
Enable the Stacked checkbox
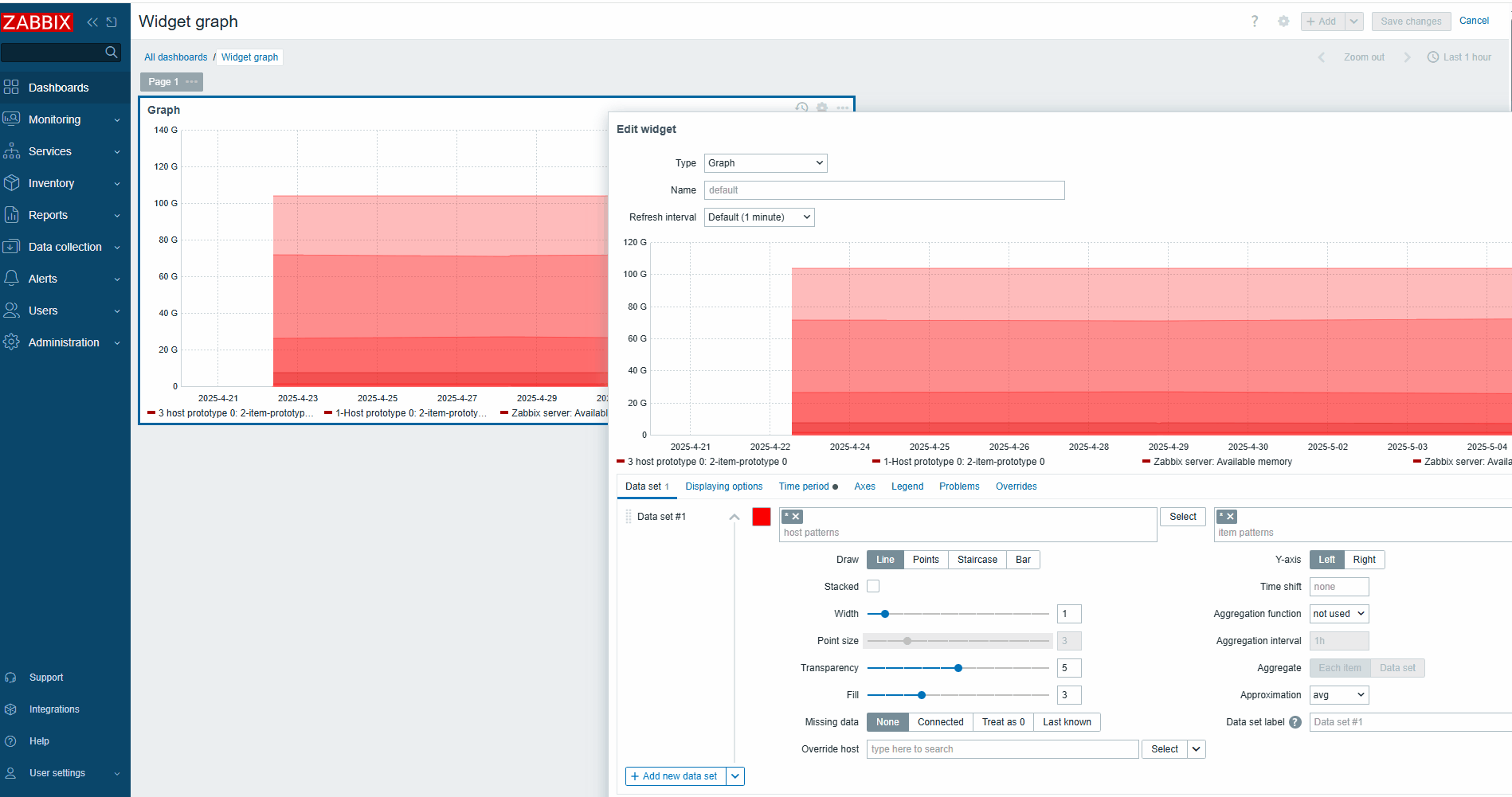click(873, 586)
